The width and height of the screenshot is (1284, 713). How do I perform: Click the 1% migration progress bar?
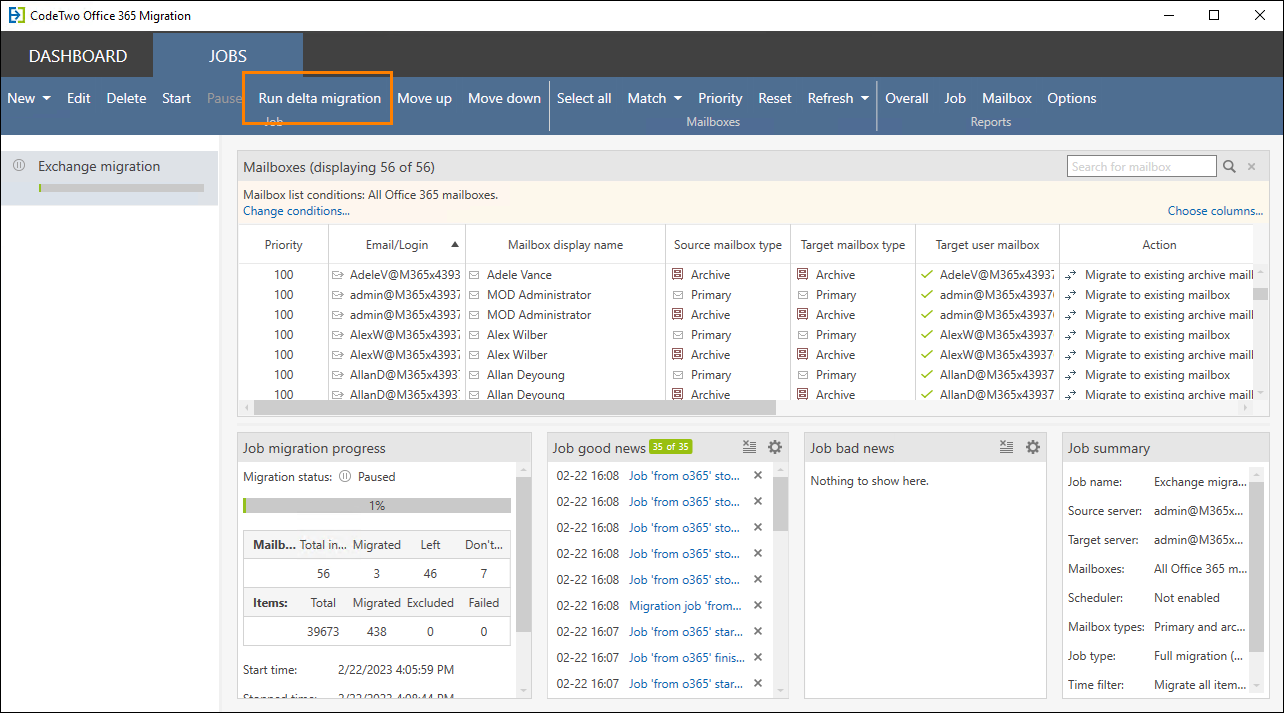(377, 505)
